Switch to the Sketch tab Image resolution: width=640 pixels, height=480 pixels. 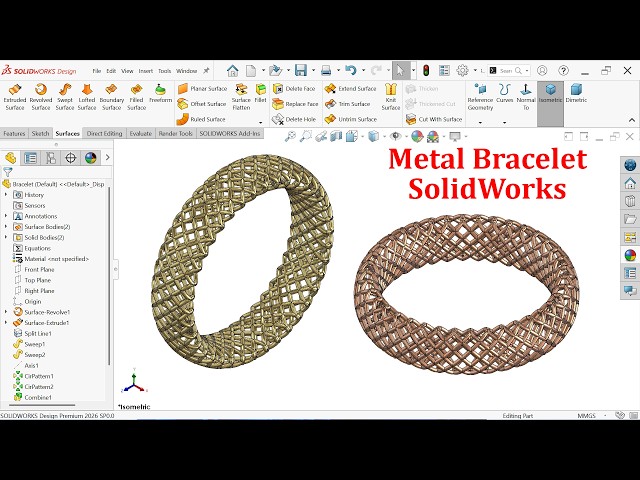click(x=40, y=133)
